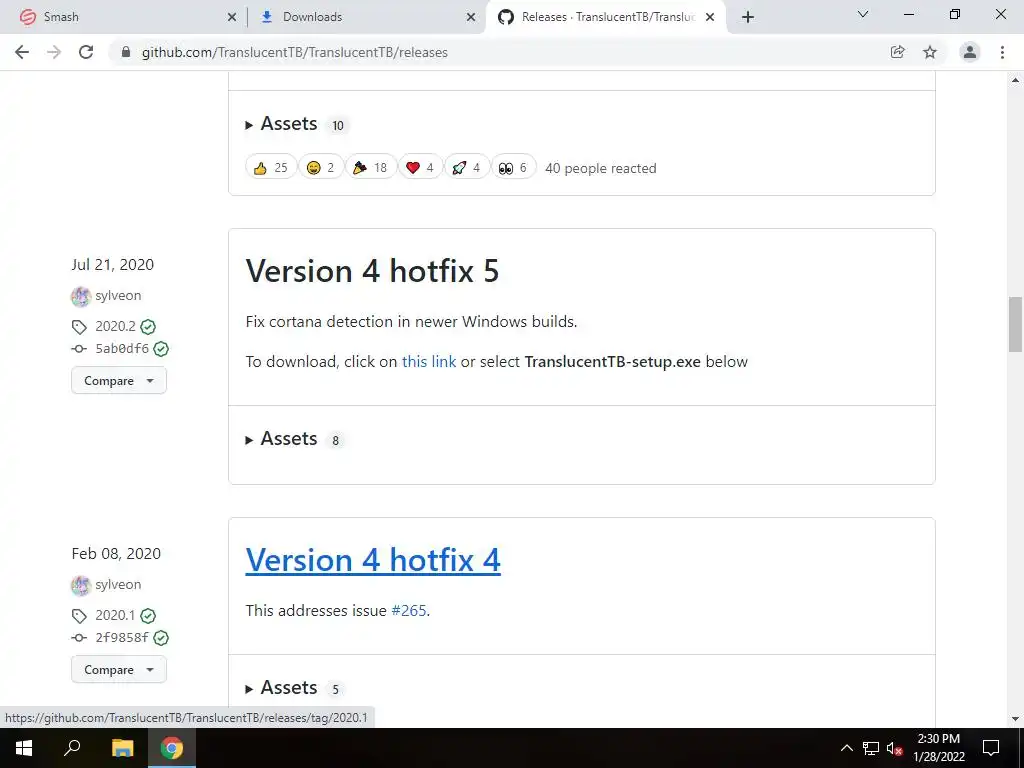Image resolution: width=1024 pixels, height=768 pixels.
Task: Open File Explorer from the taskbar
Action: click(122, 748)
